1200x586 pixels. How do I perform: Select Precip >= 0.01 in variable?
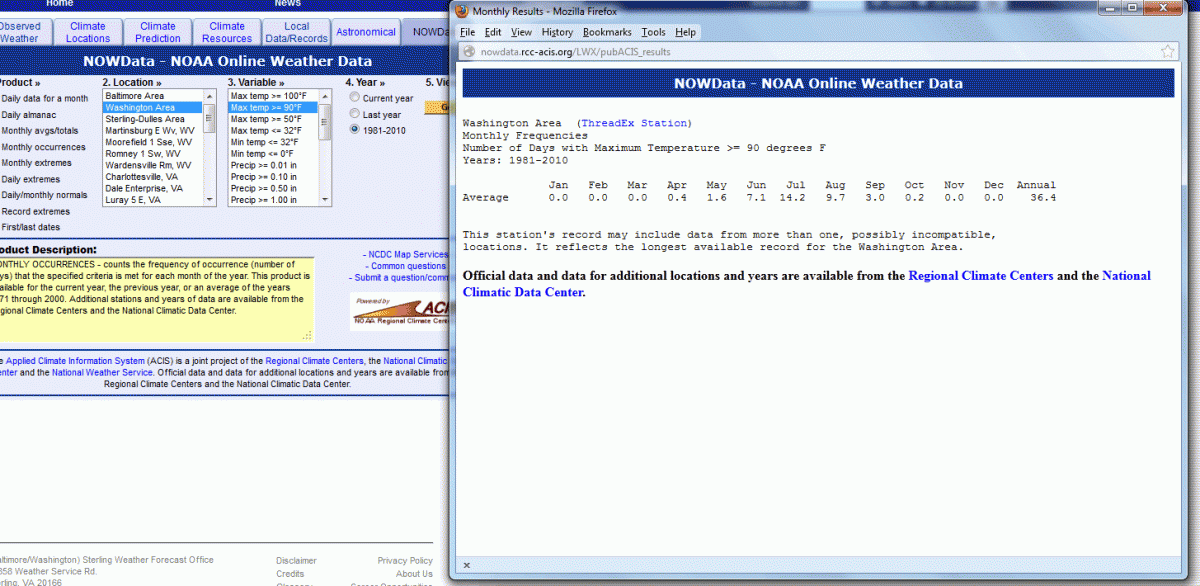(274, 165)
